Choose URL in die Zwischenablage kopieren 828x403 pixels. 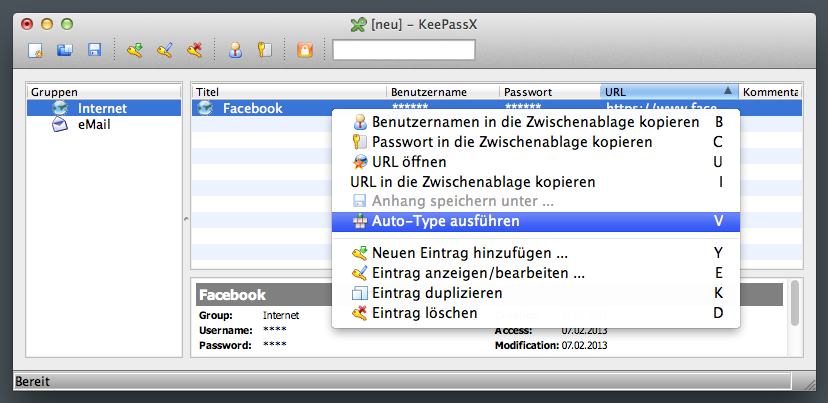tap(536, 182)
